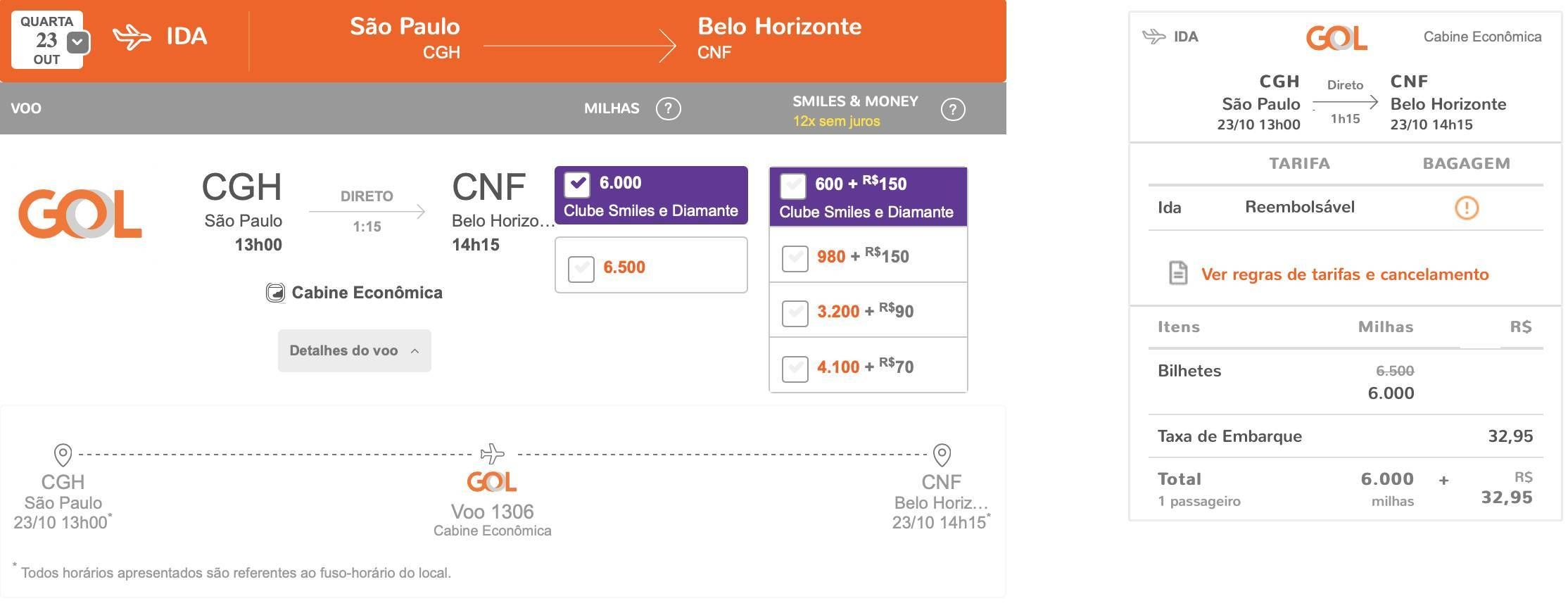Choose the 4.100 + R$70 fare checkbox
Viewport: 1568px width, 615px height.
[795, 369]
